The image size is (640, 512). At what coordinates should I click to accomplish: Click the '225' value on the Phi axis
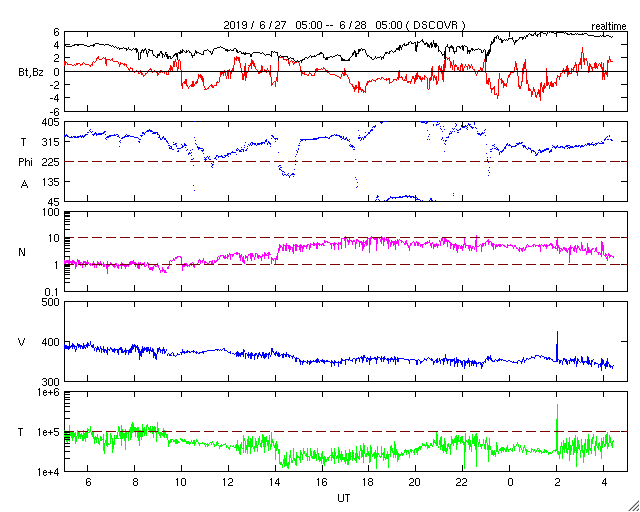click(x=51, y=162)
